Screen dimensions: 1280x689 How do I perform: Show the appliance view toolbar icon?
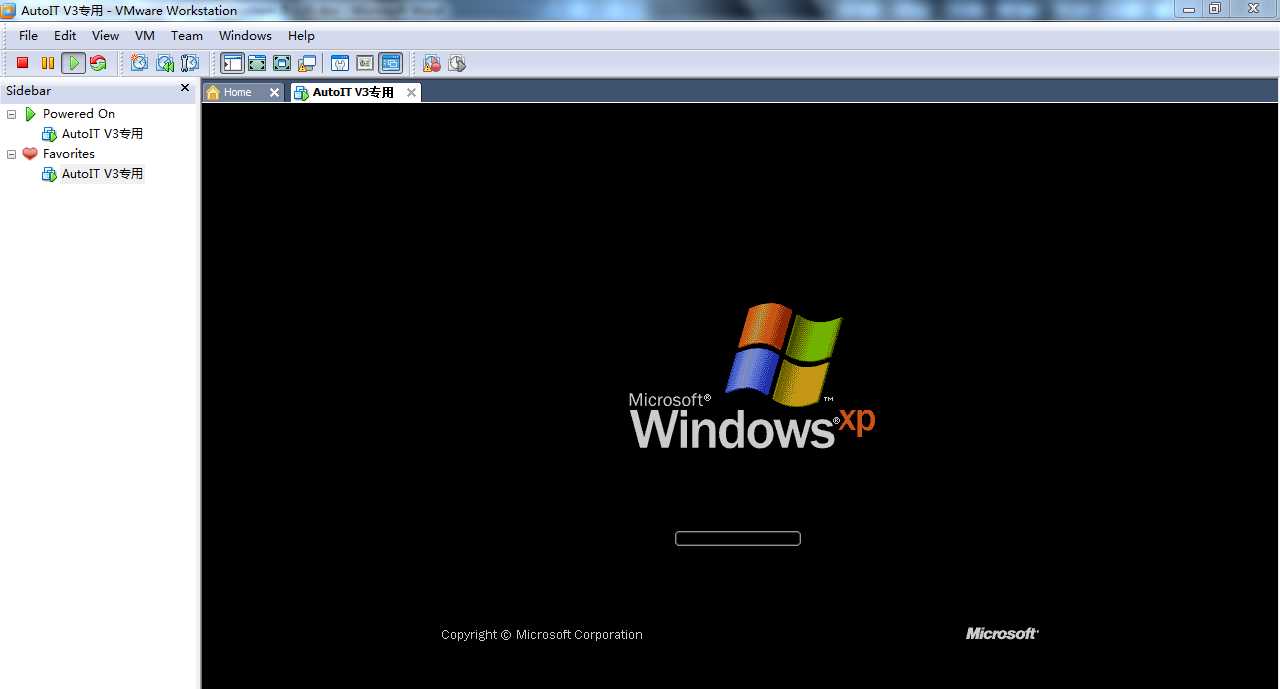[365, 63]
